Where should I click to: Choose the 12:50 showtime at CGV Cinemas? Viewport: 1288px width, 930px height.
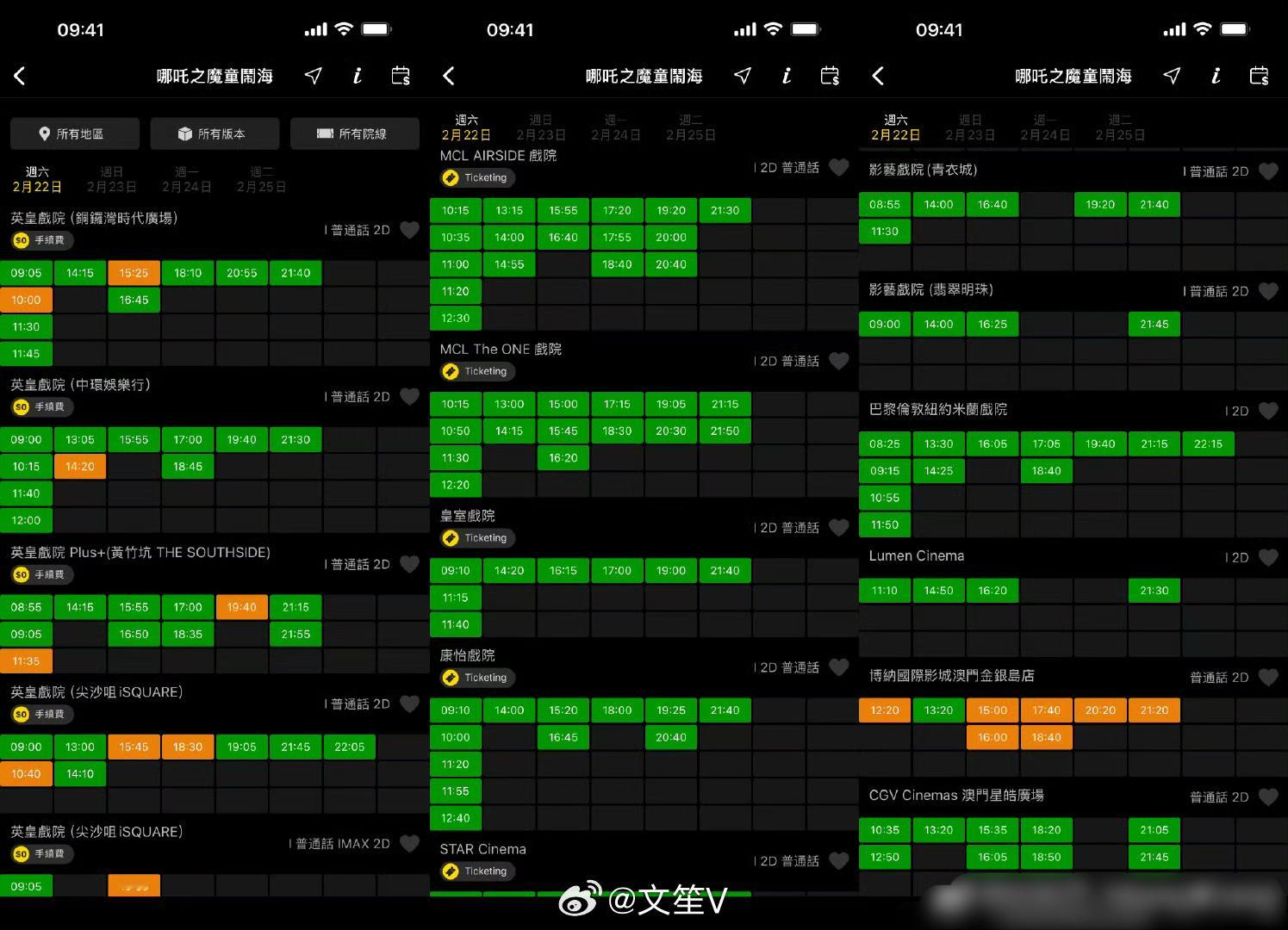pos(885,857)
